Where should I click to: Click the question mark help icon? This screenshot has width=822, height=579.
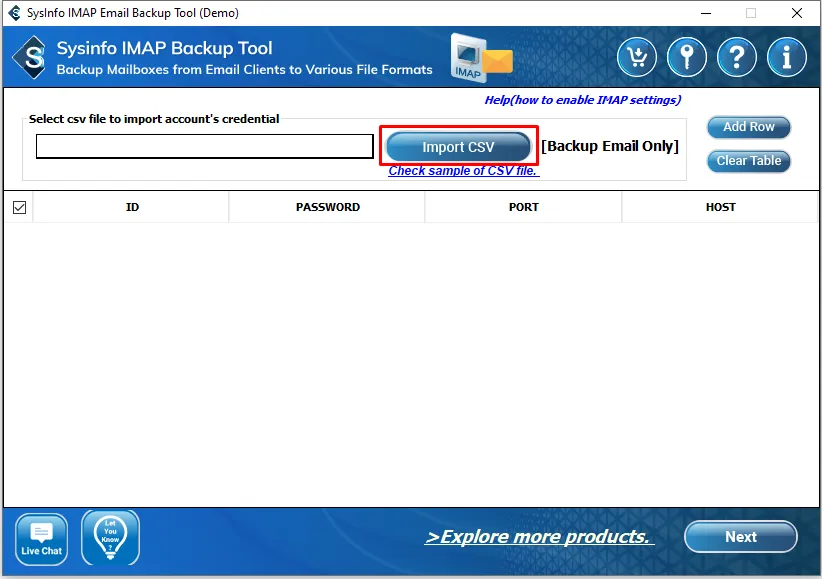(x=737, y=57)
